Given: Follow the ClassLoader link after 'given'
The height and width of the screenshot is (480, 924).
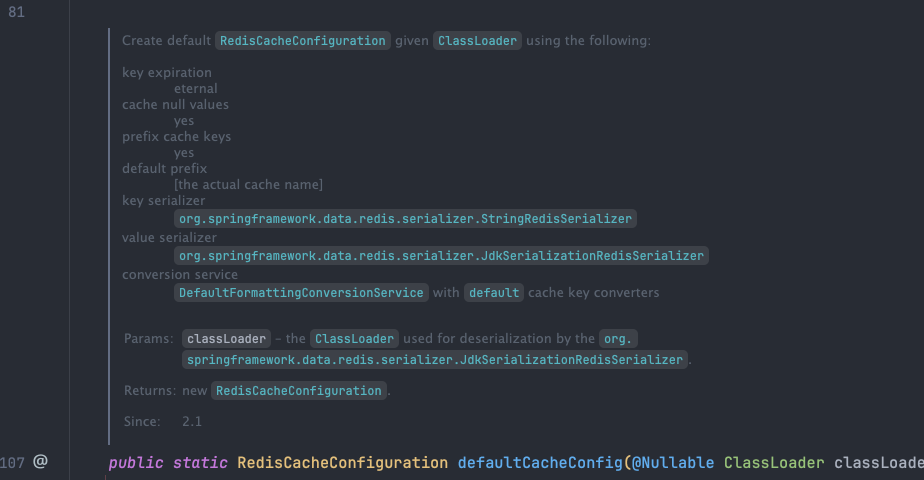Looking at the screenshot, I should 477,41.
